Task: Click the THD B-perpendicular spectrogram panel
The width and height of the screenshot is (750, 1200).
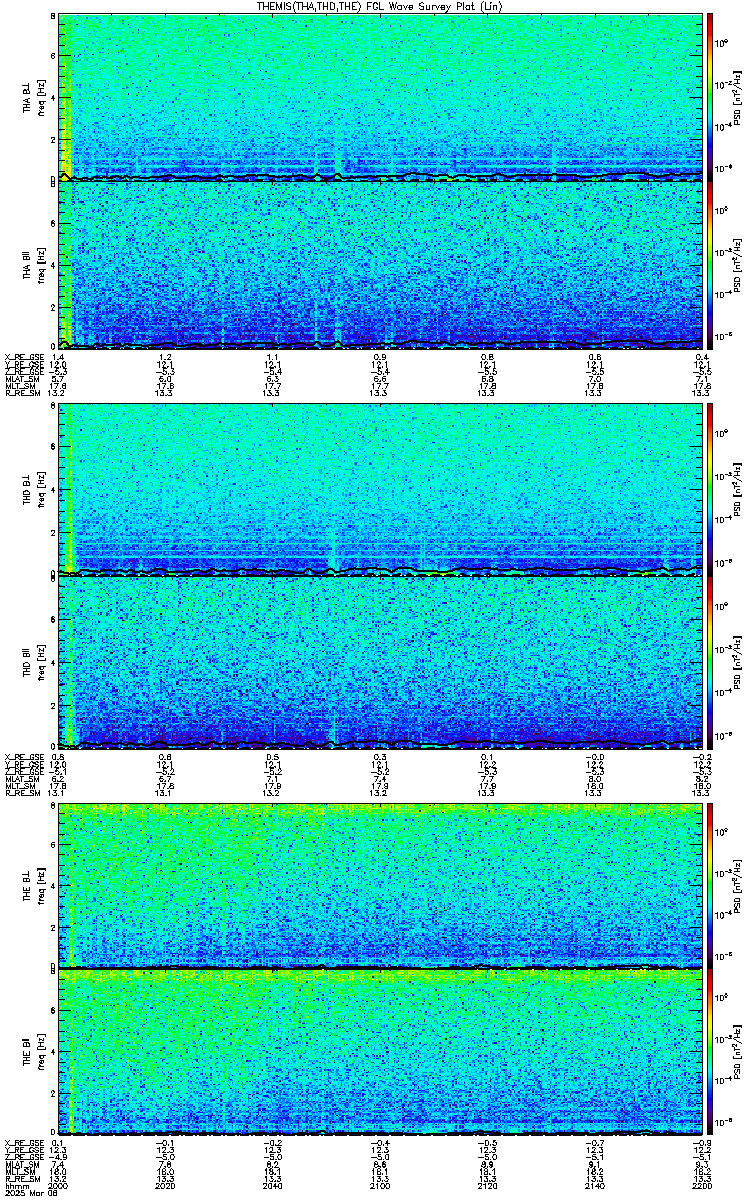Action: pyautogui.click(x=380, y=491)
